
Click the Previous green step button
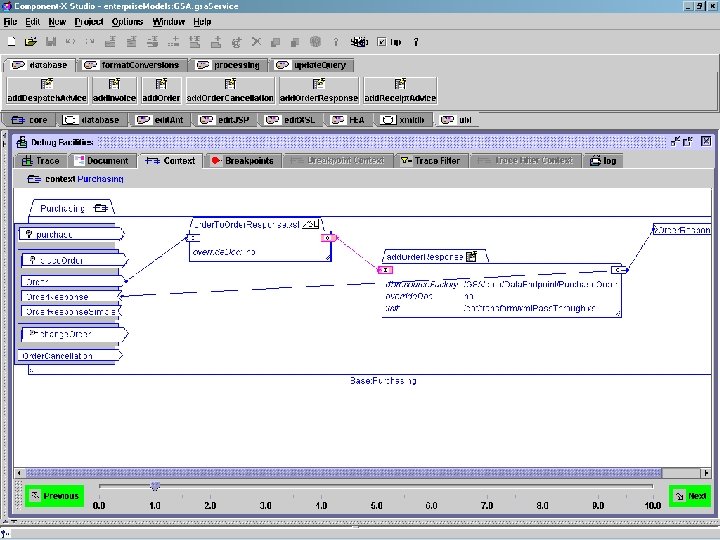coord(54,496)
